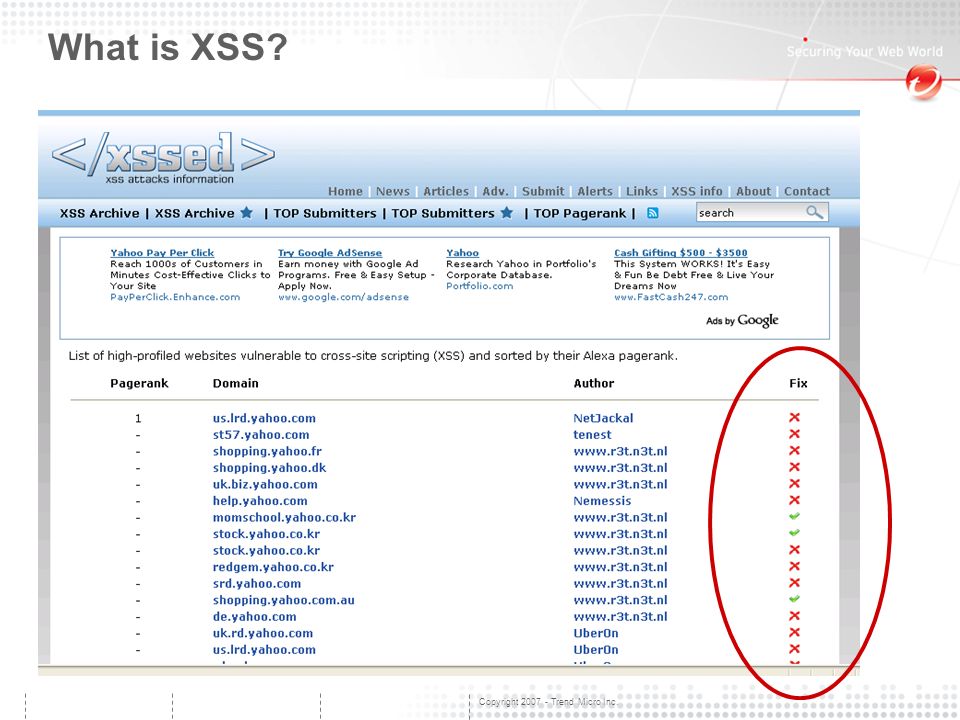Open the shopping.yahoo.dk domain link
Viewport: 960px width, 720px height.
coord(269,468)
